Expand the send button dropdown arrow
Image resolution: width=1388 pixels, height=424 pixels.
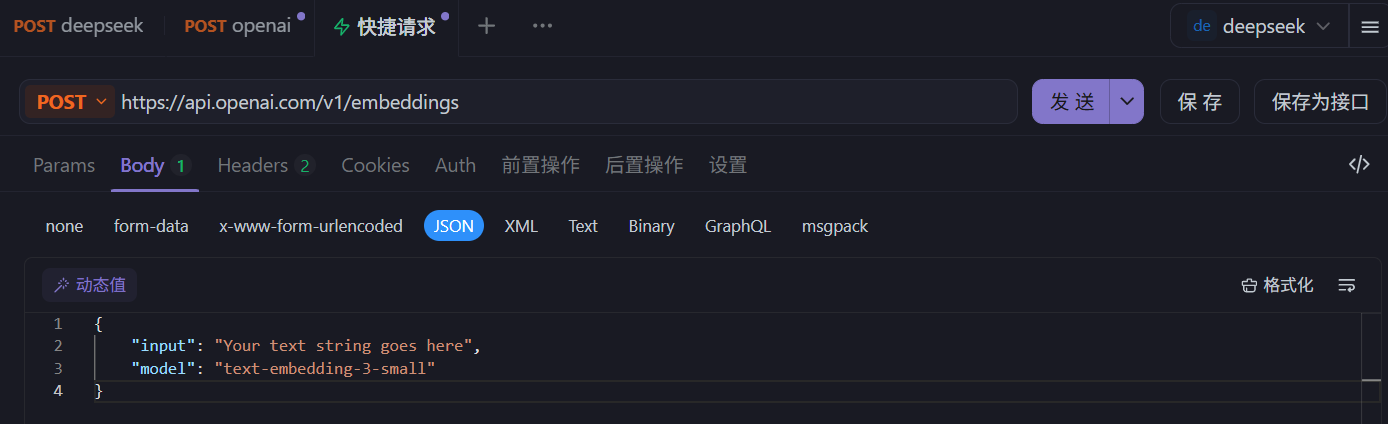(1127, 102)
